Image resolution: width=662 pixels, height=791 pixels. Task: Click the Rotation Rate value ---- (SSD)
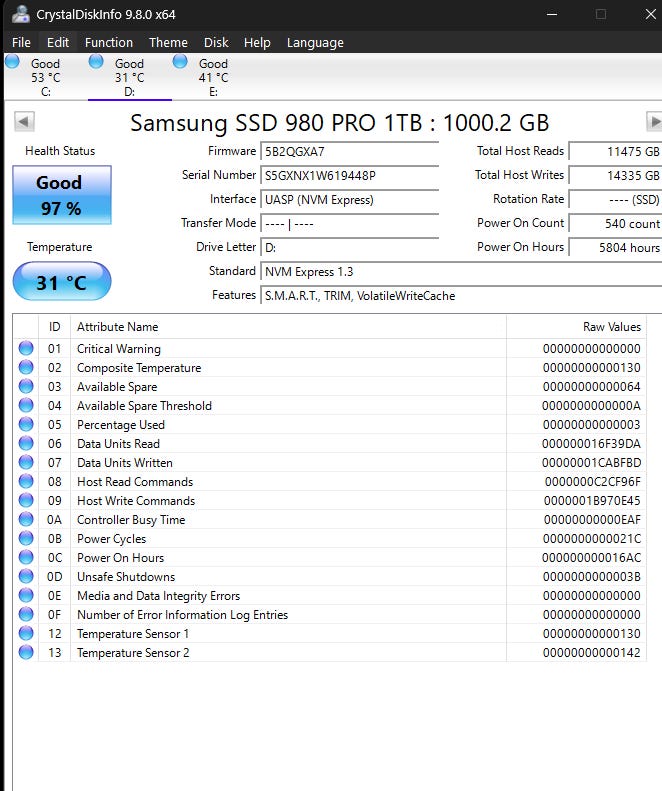coord(615,200)
